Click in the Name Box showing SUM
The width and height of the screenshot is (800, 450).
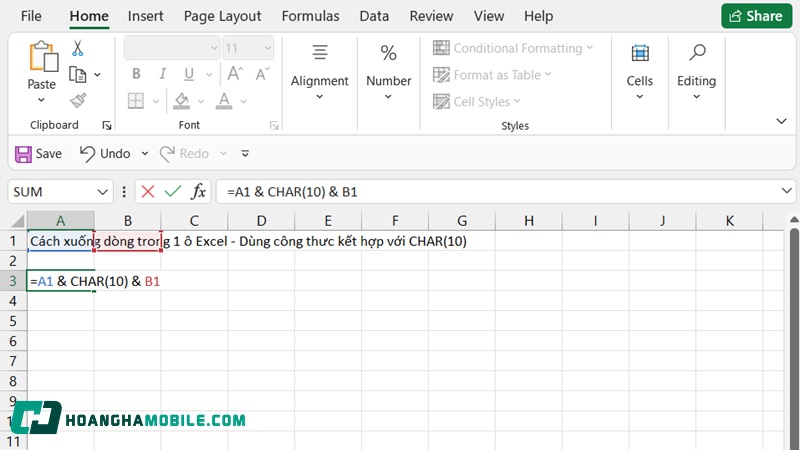(53, 192)
